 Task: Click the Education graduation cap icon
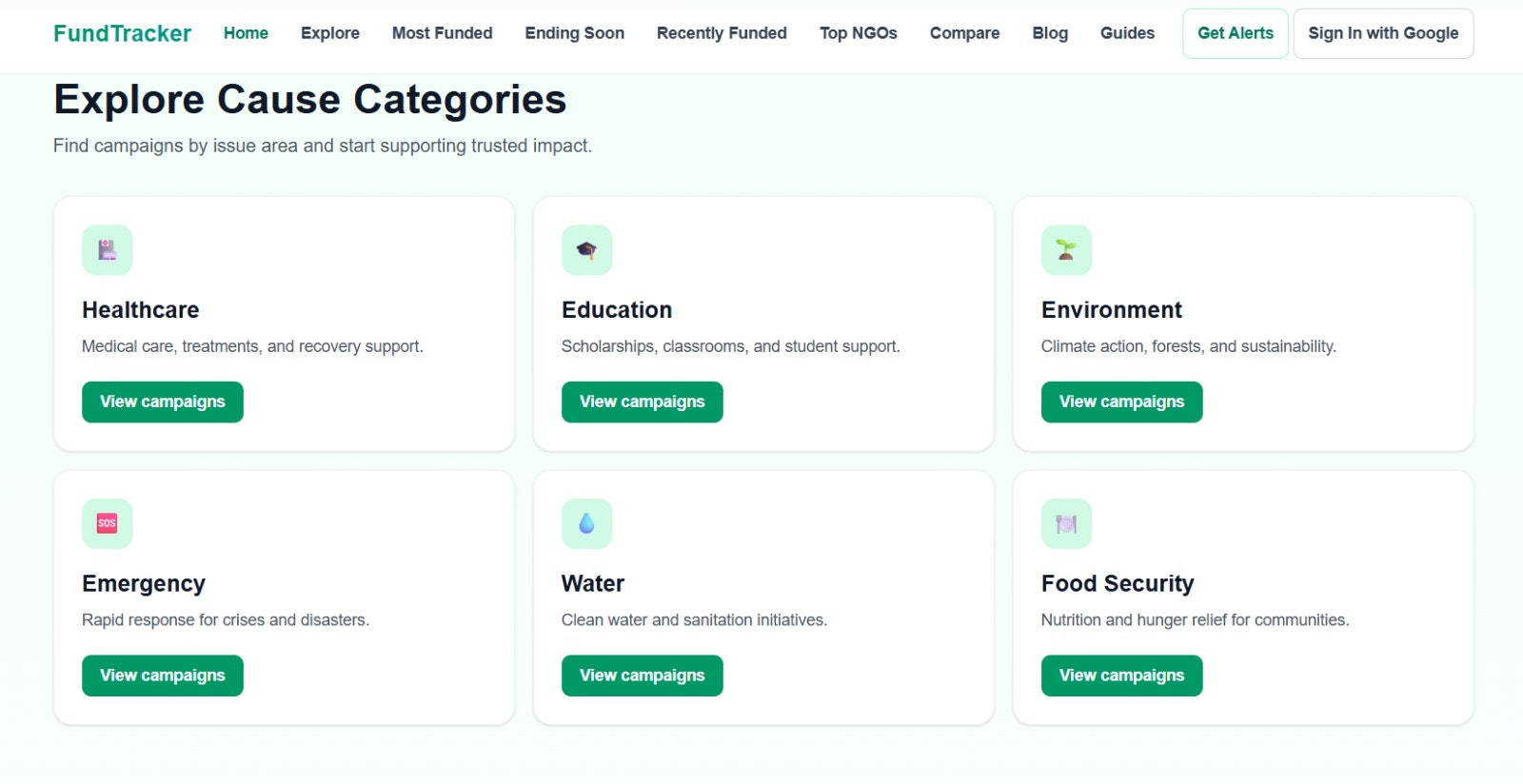(x=586, y=250)
